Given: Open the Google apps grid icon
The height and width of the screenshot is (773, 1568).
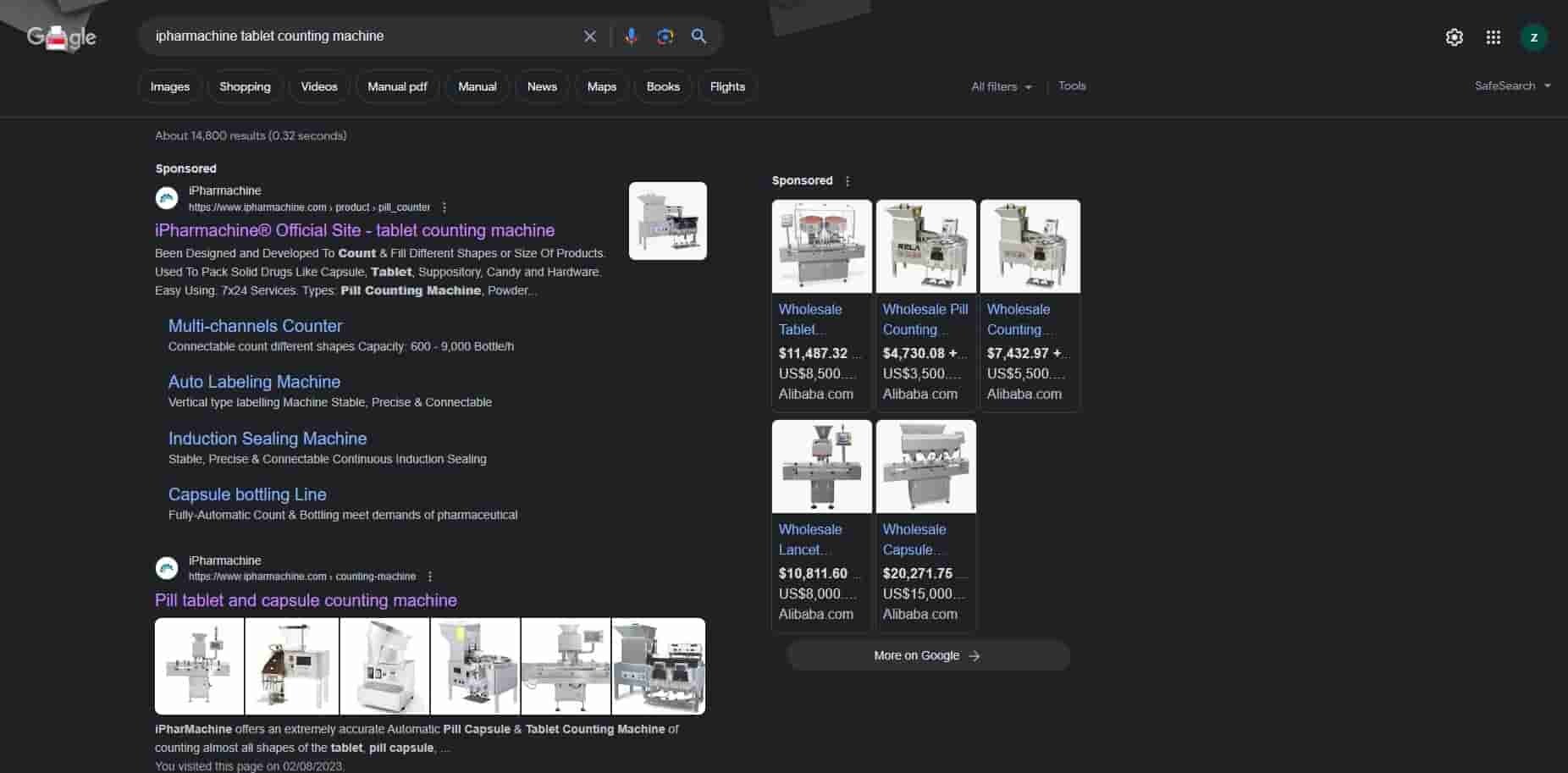Looking at the screenshot, I should [1493, 37].
